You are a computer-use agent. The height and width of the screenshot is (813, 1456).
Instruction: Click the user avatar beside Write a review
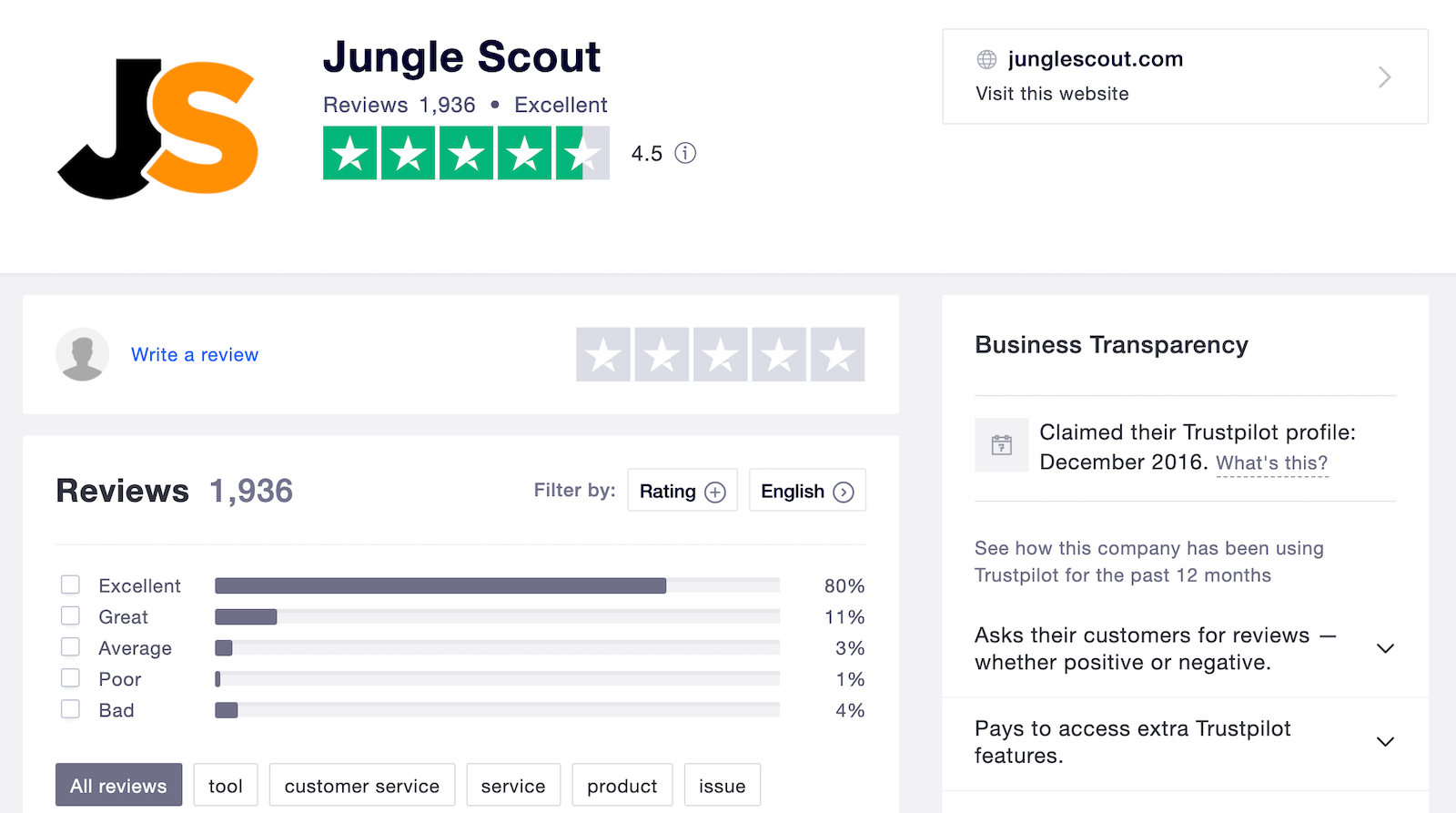tap(83, 354)
